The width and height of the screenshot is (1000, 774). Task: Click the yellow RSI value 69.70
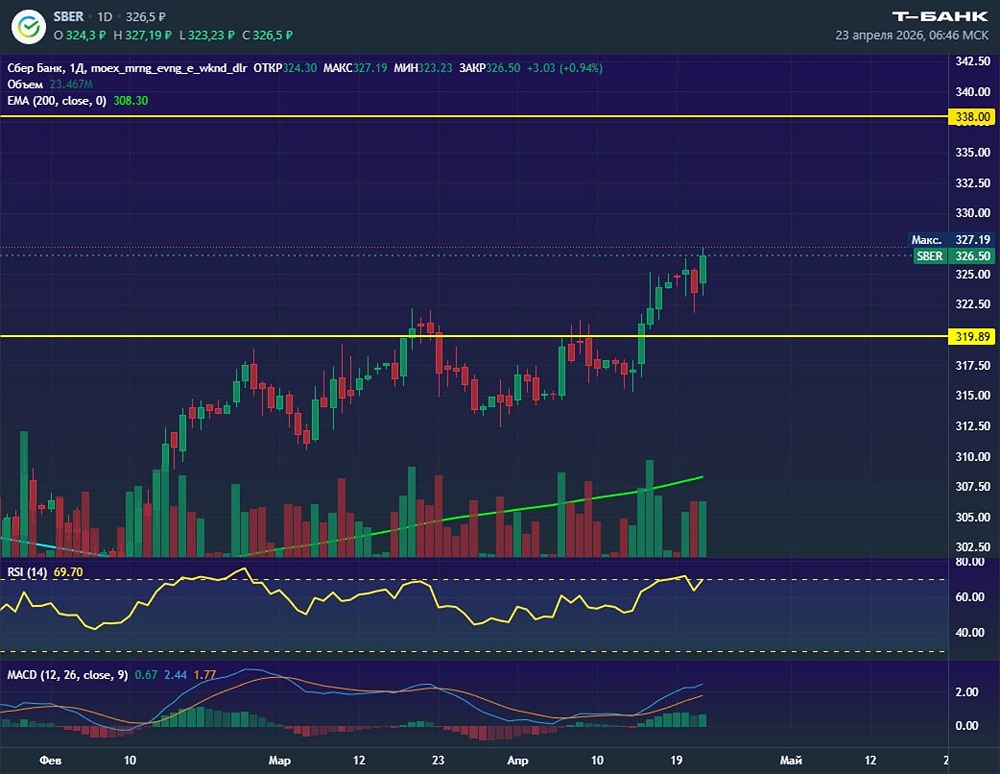tap(68, 572)
